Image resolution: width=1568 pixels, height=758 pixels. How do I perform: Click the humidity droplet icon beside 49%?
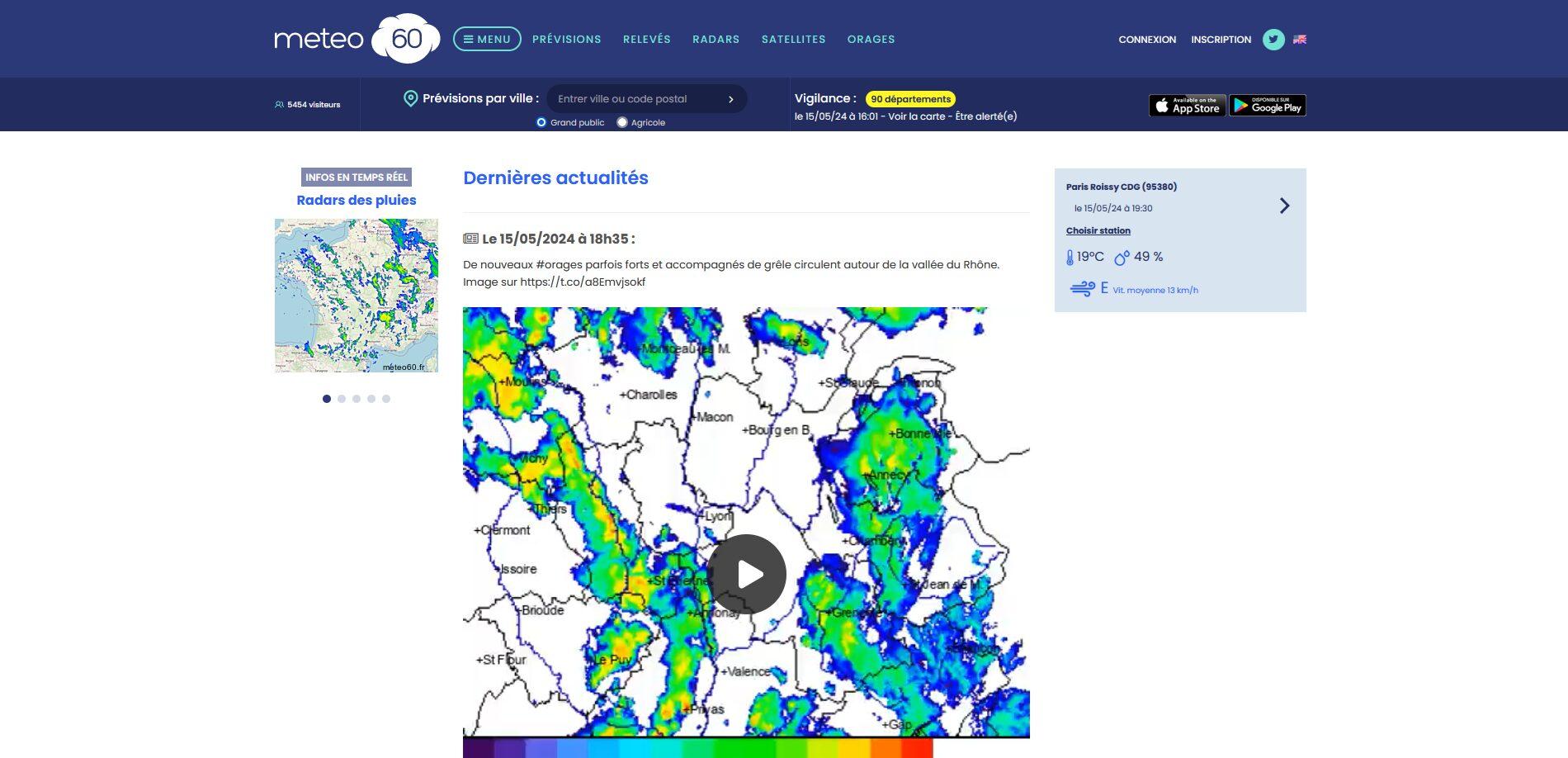click(1121, 256)
